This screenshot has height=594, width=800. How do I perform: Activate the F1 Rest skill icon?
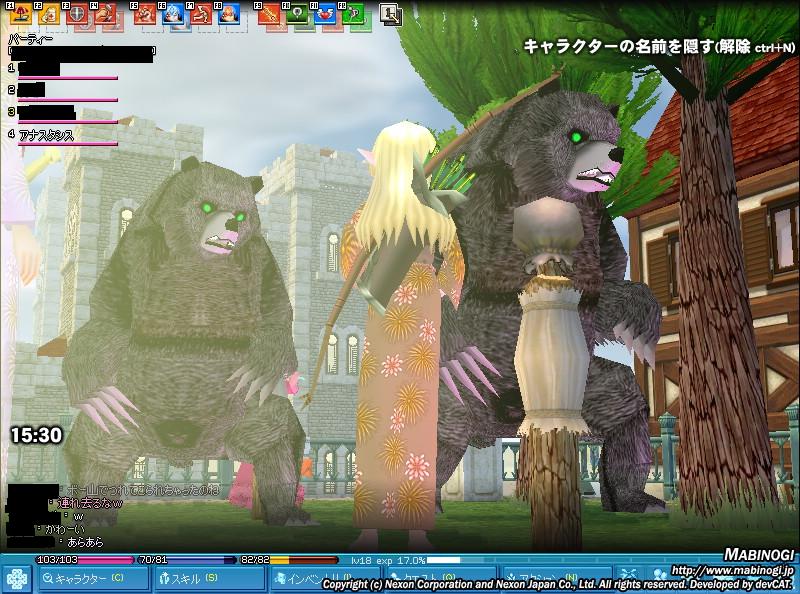[20, 14]
